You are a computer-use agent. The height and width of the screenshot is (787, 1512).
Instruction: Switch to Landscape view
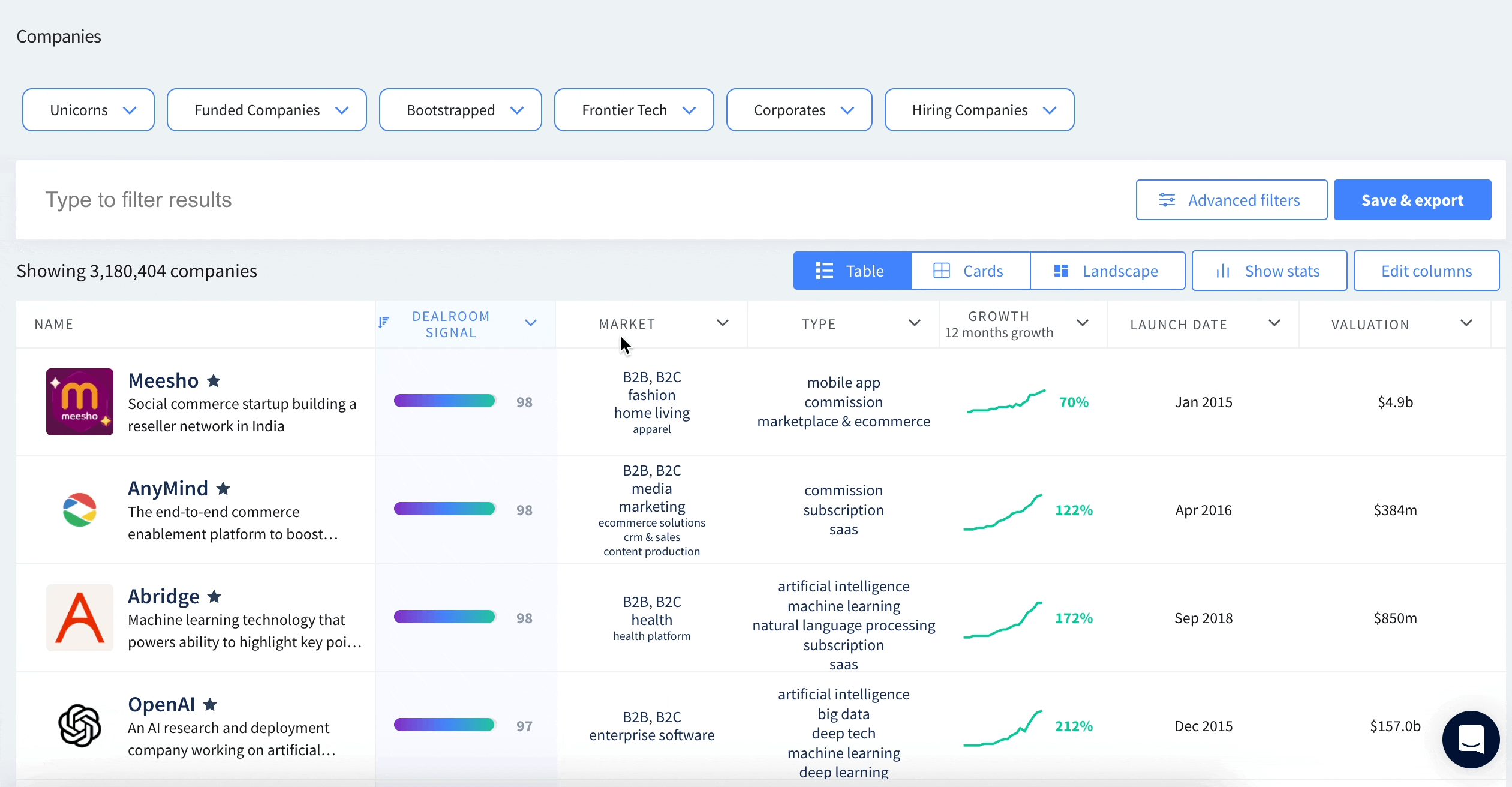(x=1108, y=271)
